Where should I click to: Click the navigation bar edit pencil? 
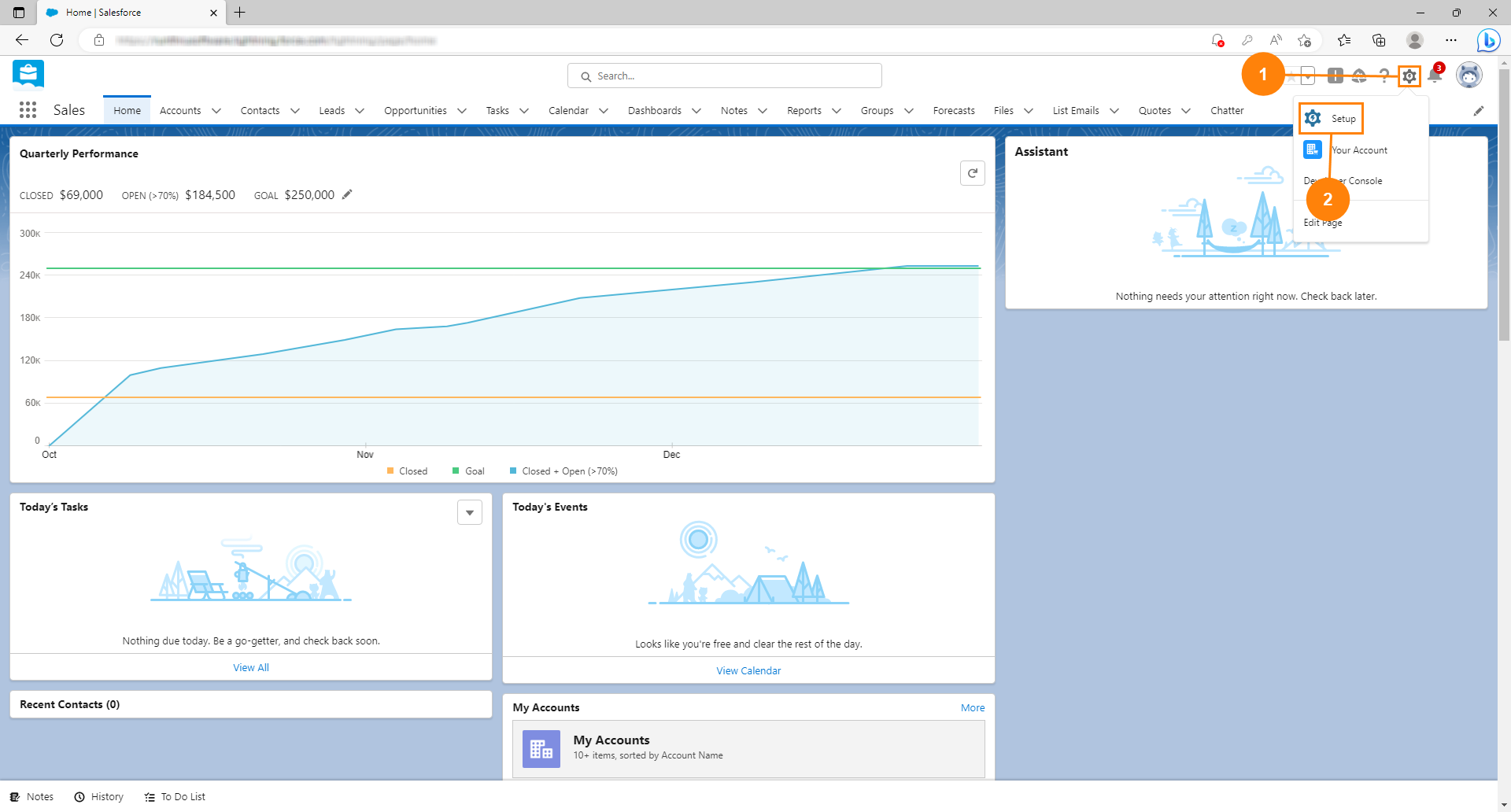[x=1478, y=111]
